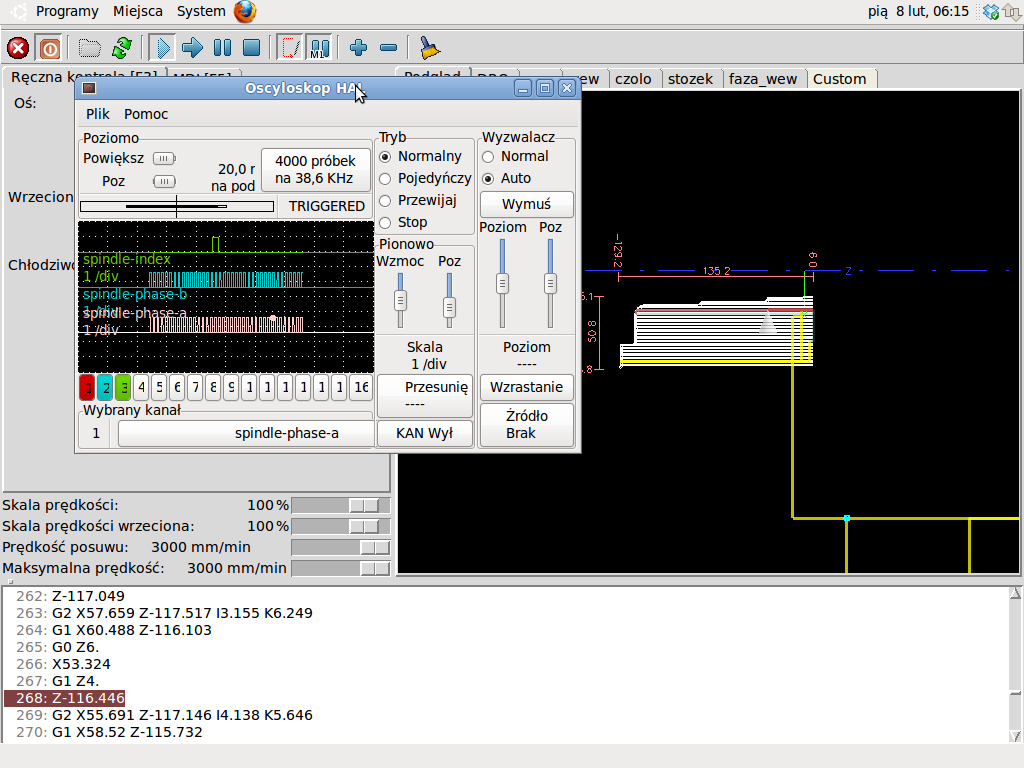Click the G-code listing vertical scrollbar

coord(1016,664)
